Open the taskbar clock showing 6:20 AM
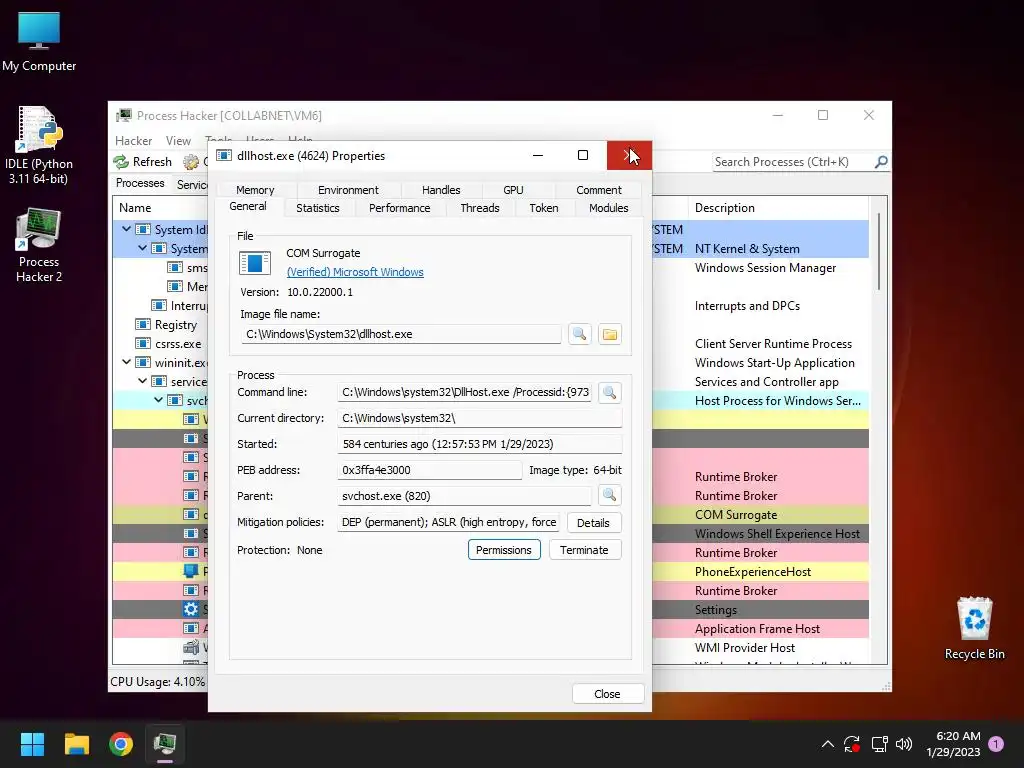Image resolution: width=1024 pixels, height=768 pixels. click(x=953, y=744)
